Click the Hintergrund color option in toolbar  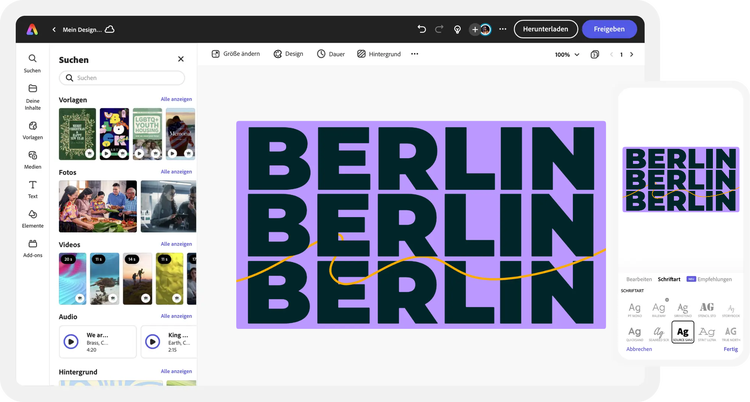point(380,54)
